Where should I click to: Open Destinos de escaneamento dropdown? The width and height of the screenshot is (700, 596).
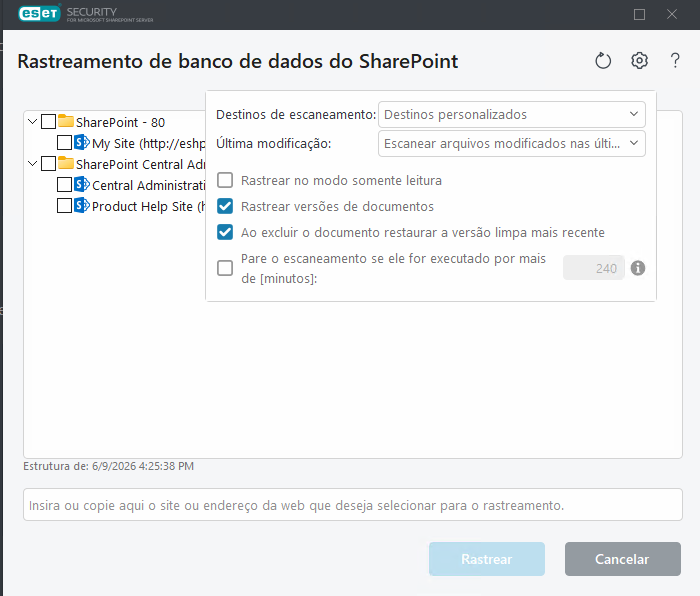512,115
